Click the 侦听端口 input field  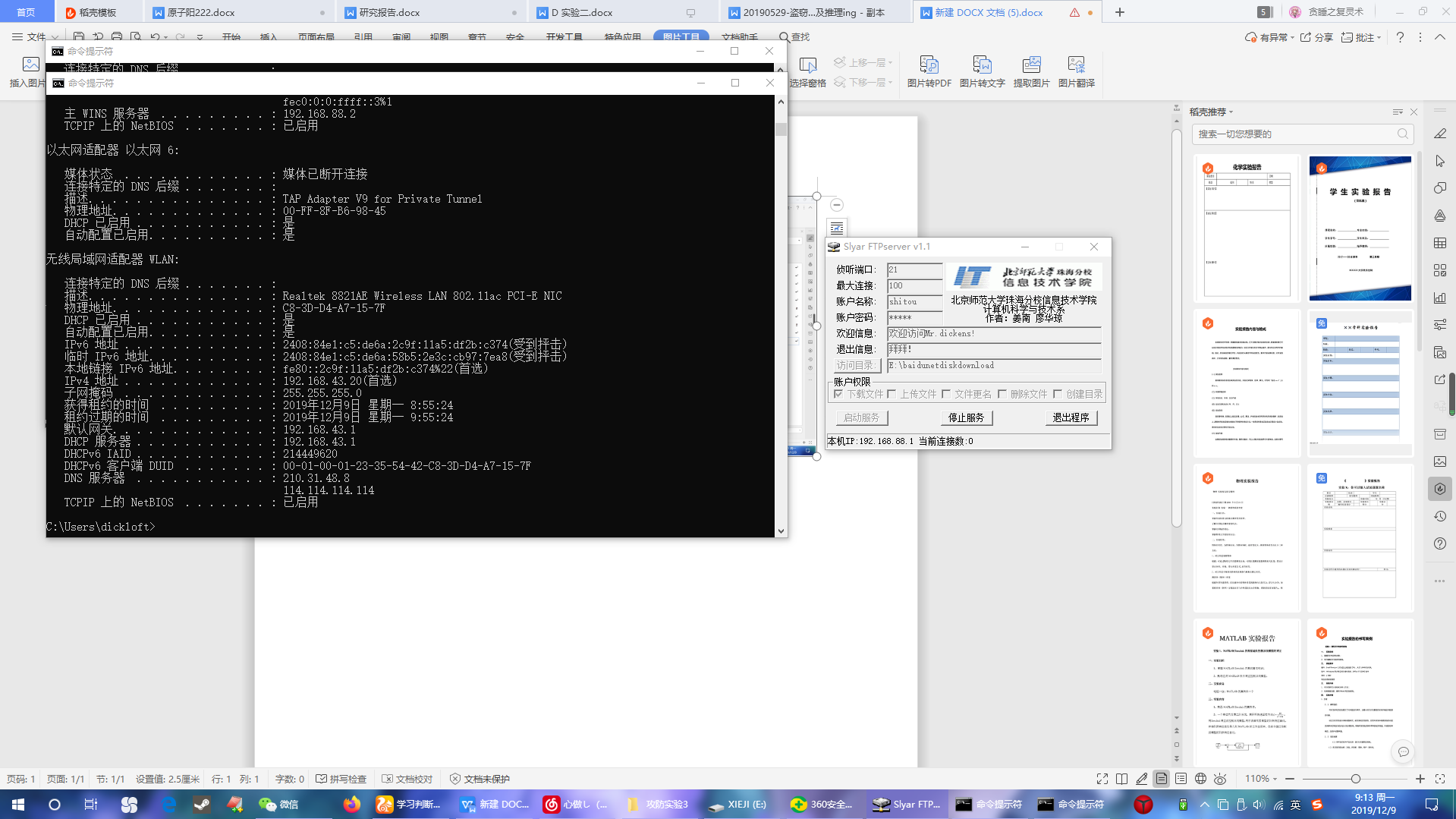(x=914, y=269)
